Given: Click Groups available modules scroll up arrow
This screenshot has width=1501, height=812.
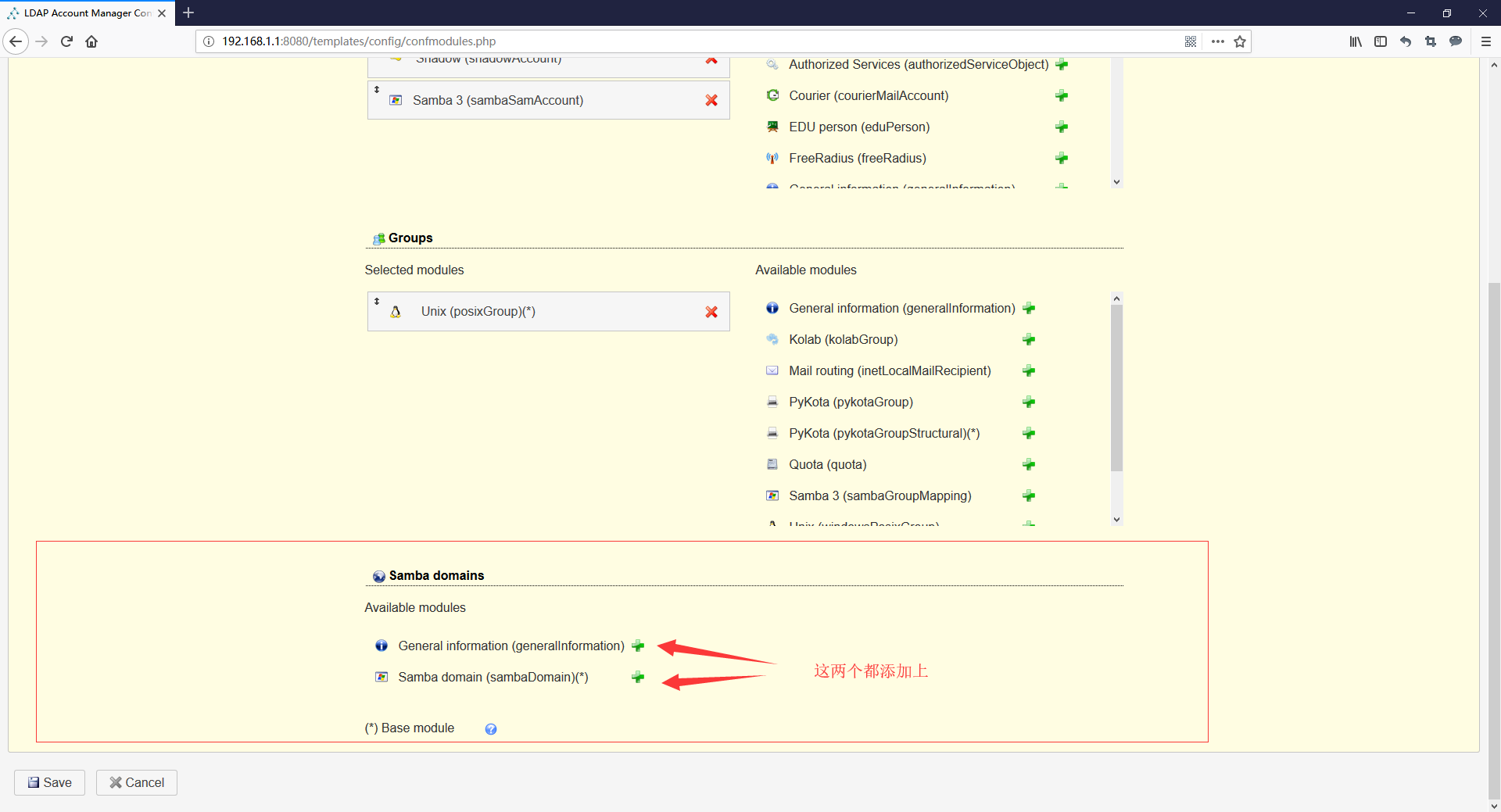Looking at the screenshot, I should (x=1116, y=299).
